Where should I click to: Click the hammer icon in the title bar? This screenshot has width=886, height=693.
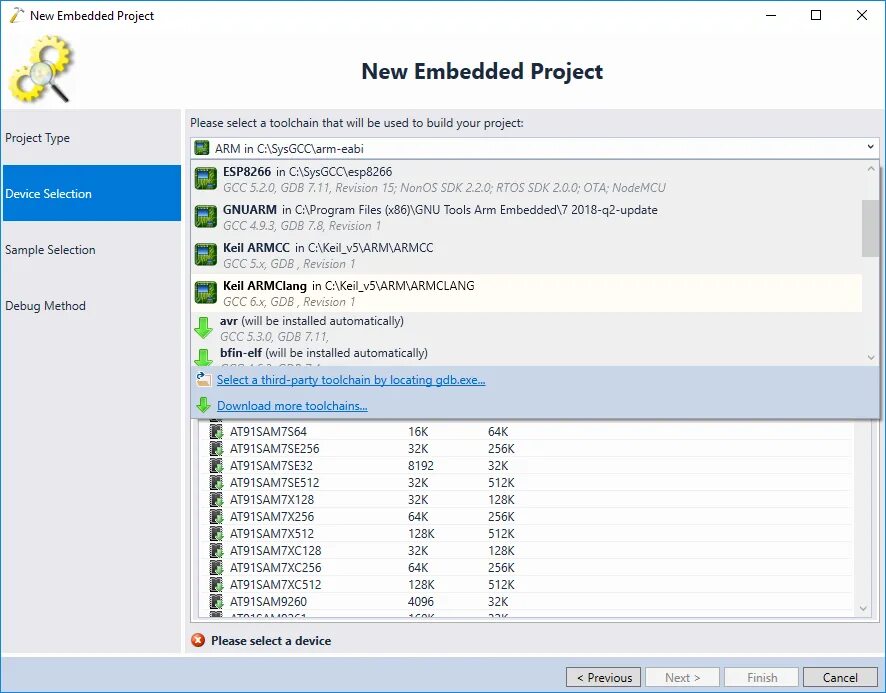(17, 15)
